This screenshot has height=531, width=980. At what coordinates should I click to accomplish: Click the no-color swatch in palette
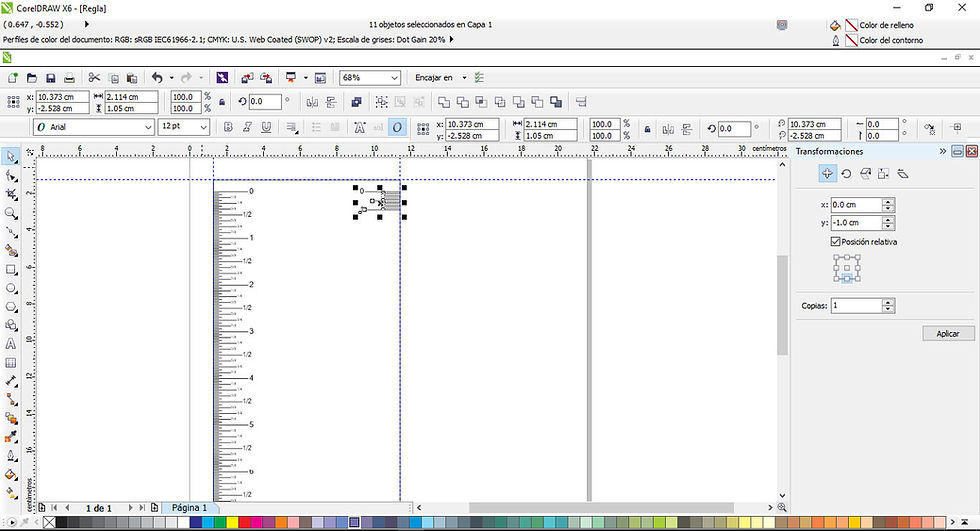(49, 522)
